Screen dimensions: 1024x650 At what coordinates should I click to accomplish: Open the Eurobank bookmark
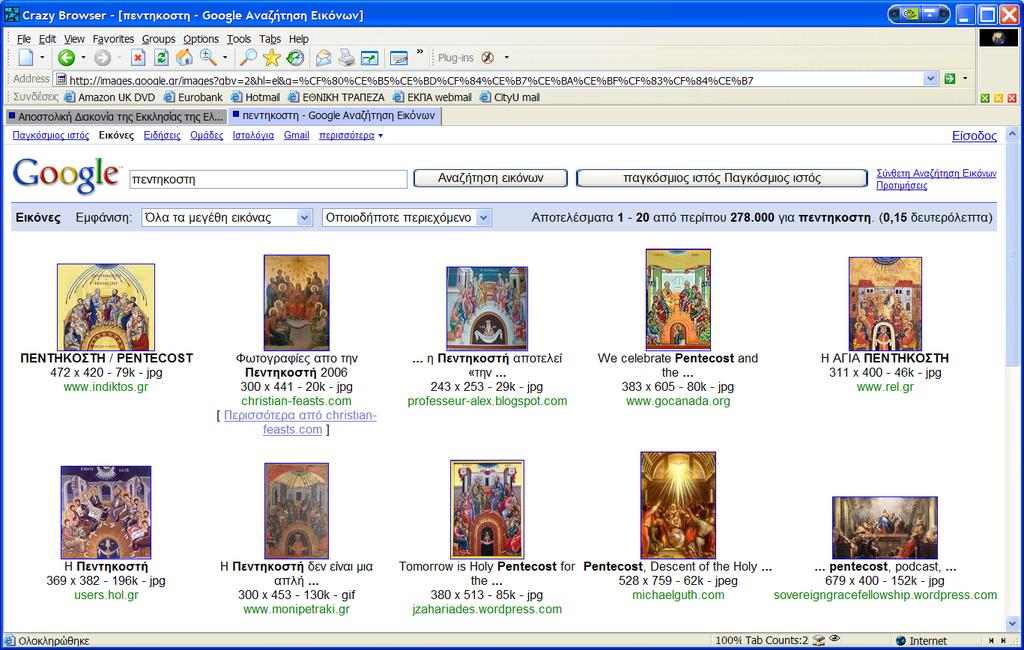(x=193, y=97)
